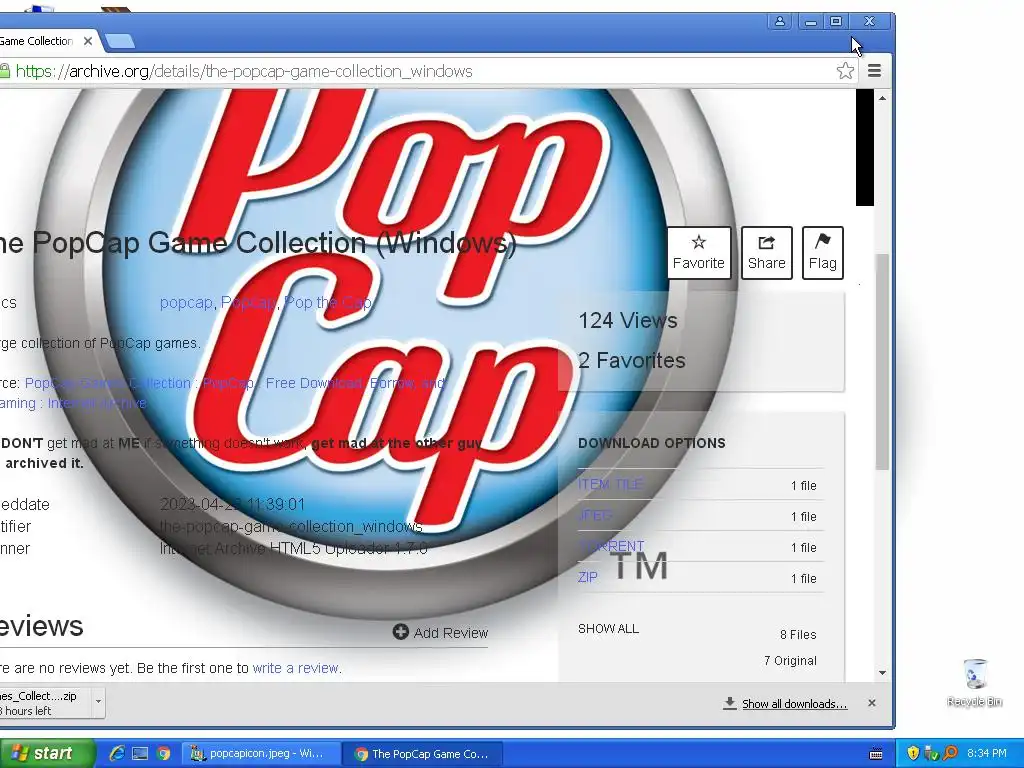This screenshot has height=768, width=1024.
Task: Click the vertical scrollbar thumb
Action: [x=882, y=361]
